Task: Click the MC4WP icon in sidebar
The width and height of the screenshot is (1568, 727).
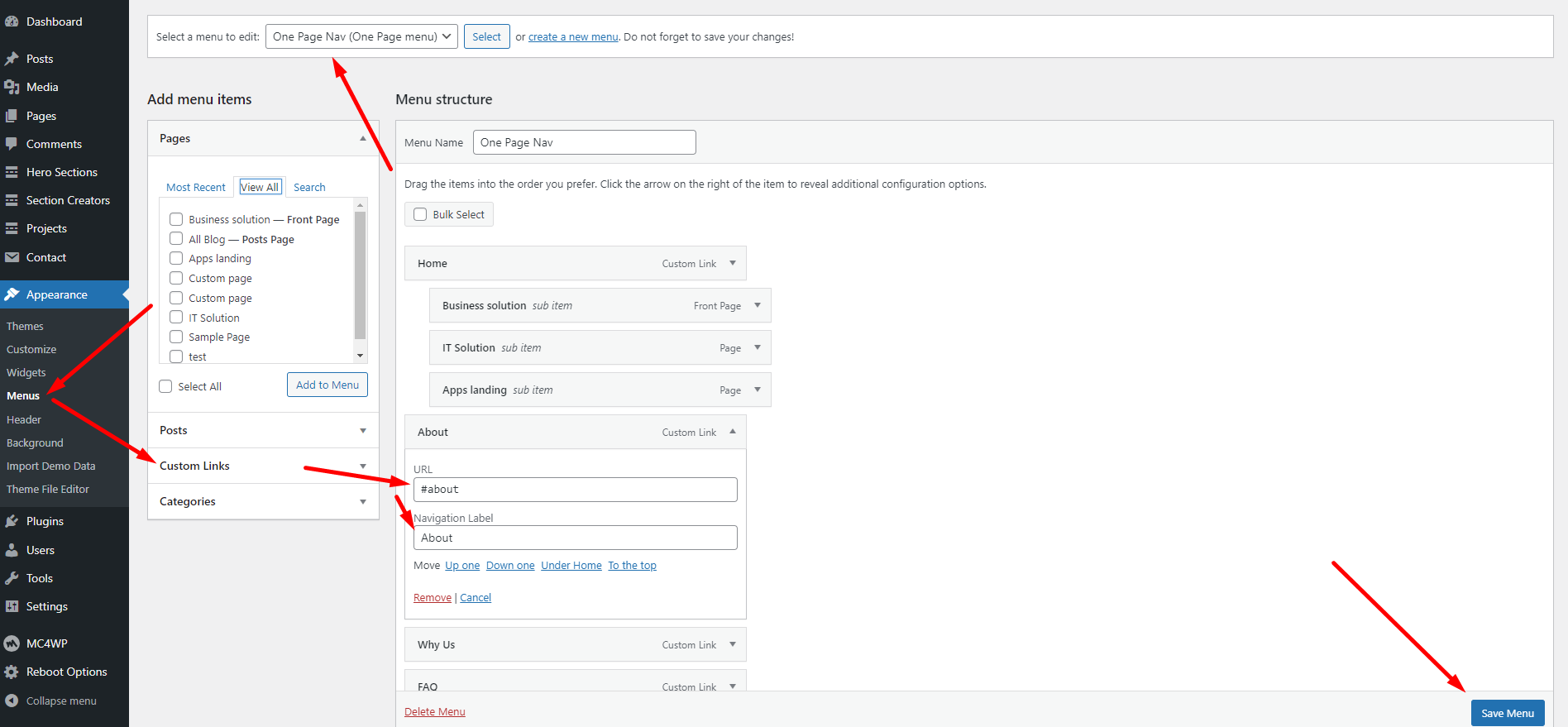Action: click(12, 643)
